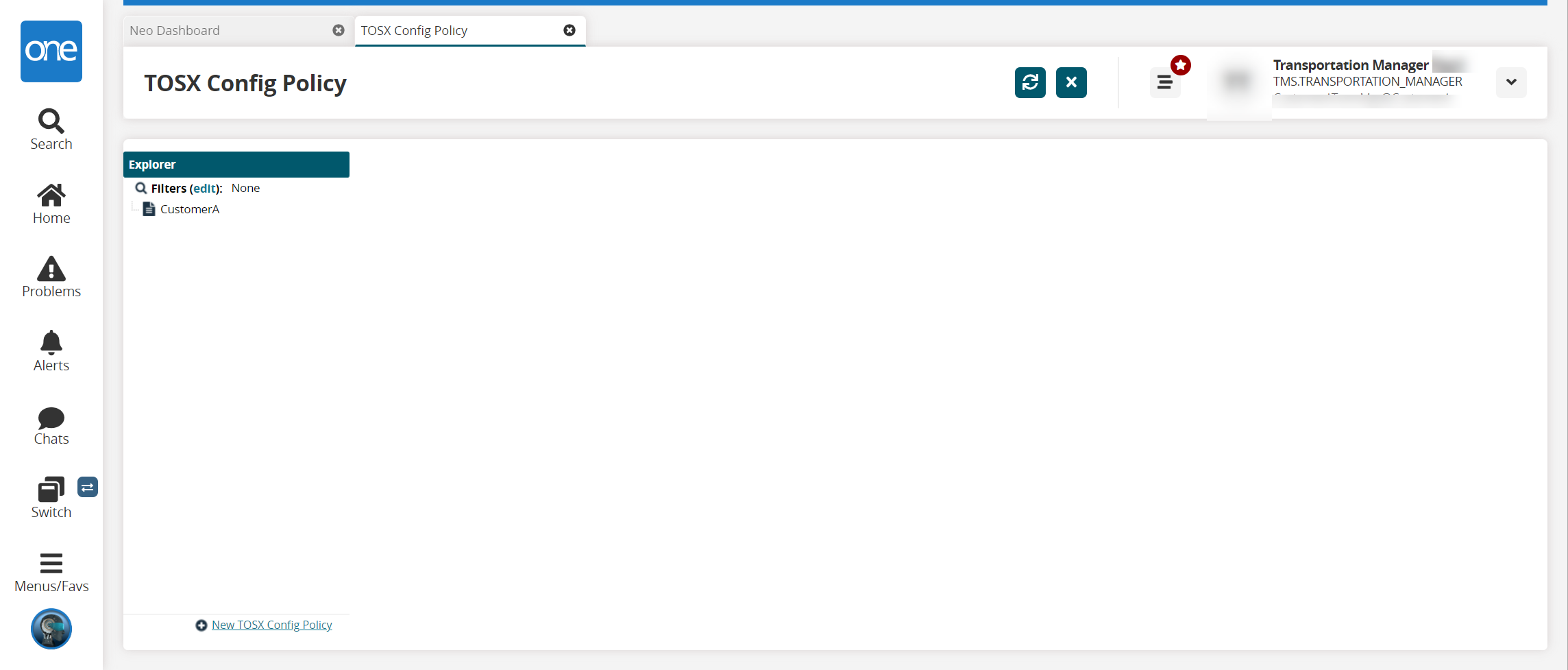The width and height of the screenshot is (1568, 670).
Task: Close the TOSX Config Policy tab
Action: coord(569,30)
